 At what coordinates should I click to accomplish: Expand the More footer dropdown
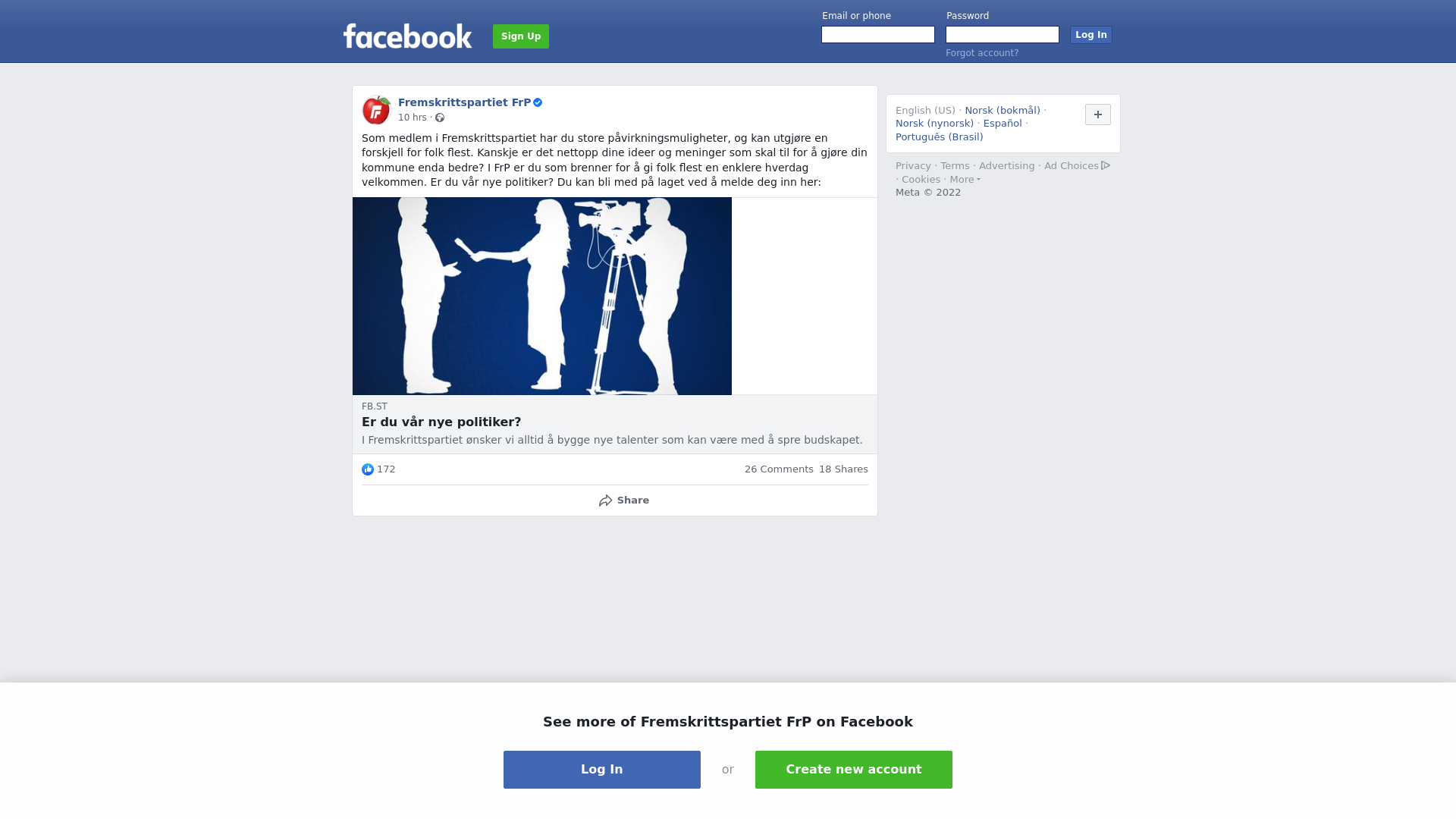tap(965, 180)
